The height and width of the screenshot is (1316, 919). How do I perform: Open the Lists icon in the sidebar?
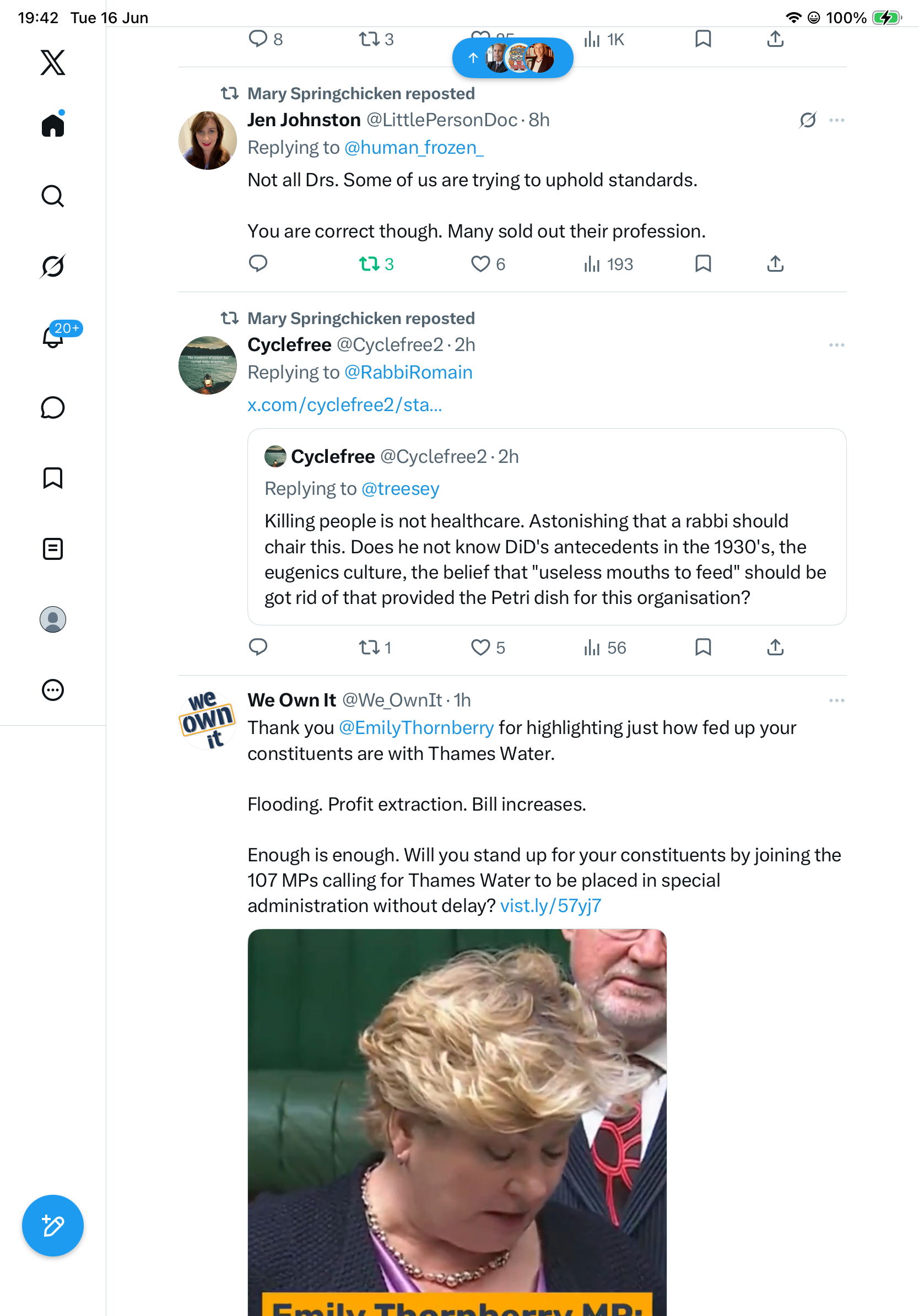pyautogui.click(x=53, y=548)
